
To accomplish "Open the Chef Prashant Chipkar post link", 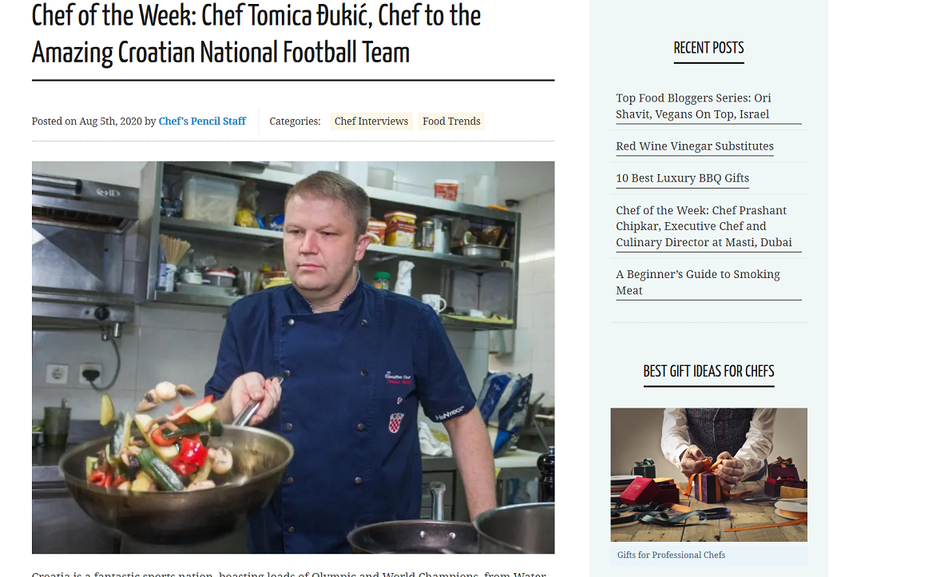I will click(704, 226).
